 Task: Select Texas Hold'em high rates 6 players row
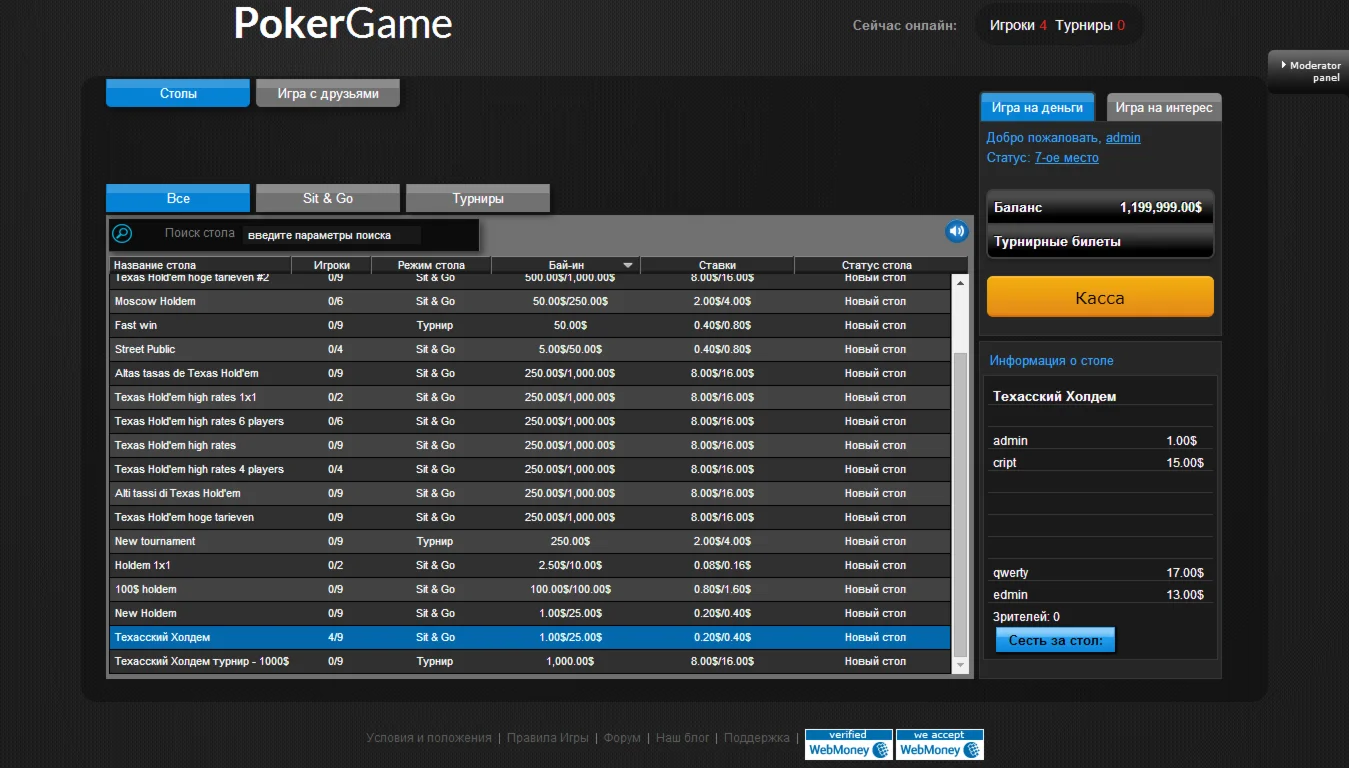(x=530, y=421)
